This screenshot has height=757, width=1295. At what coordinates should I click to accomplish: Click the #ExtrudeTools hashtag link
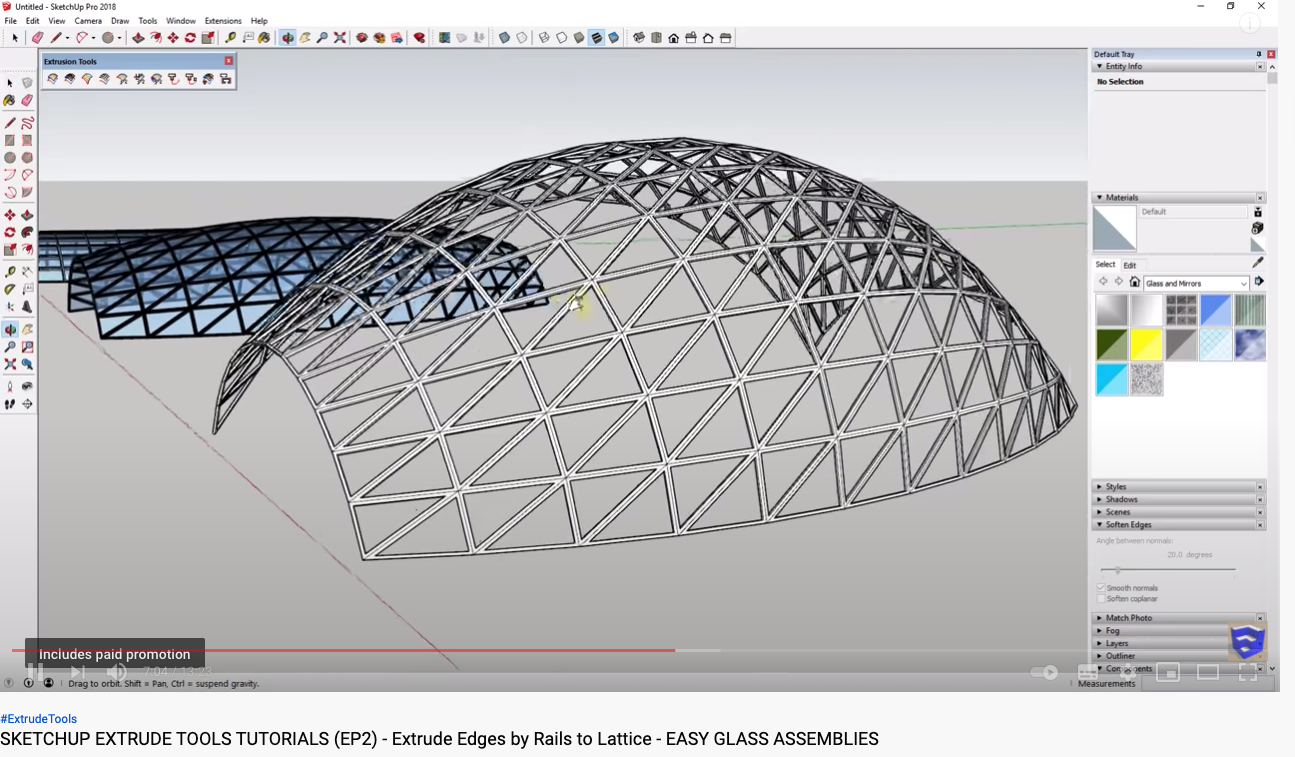pyautogui.click(x=39, y=719)
